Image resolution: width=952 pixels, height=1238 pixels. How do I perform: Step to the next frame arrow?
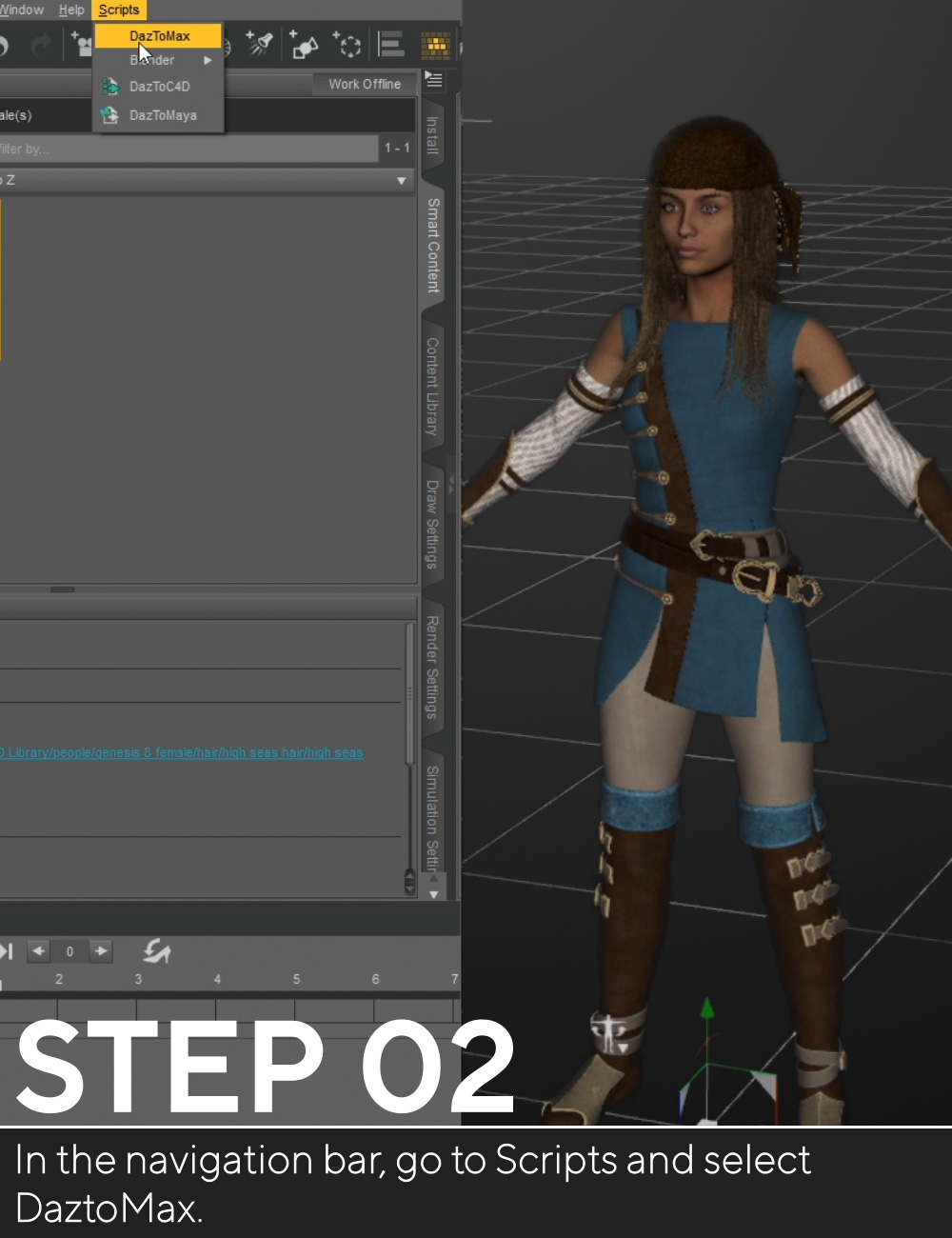click(x=101, y=950)
